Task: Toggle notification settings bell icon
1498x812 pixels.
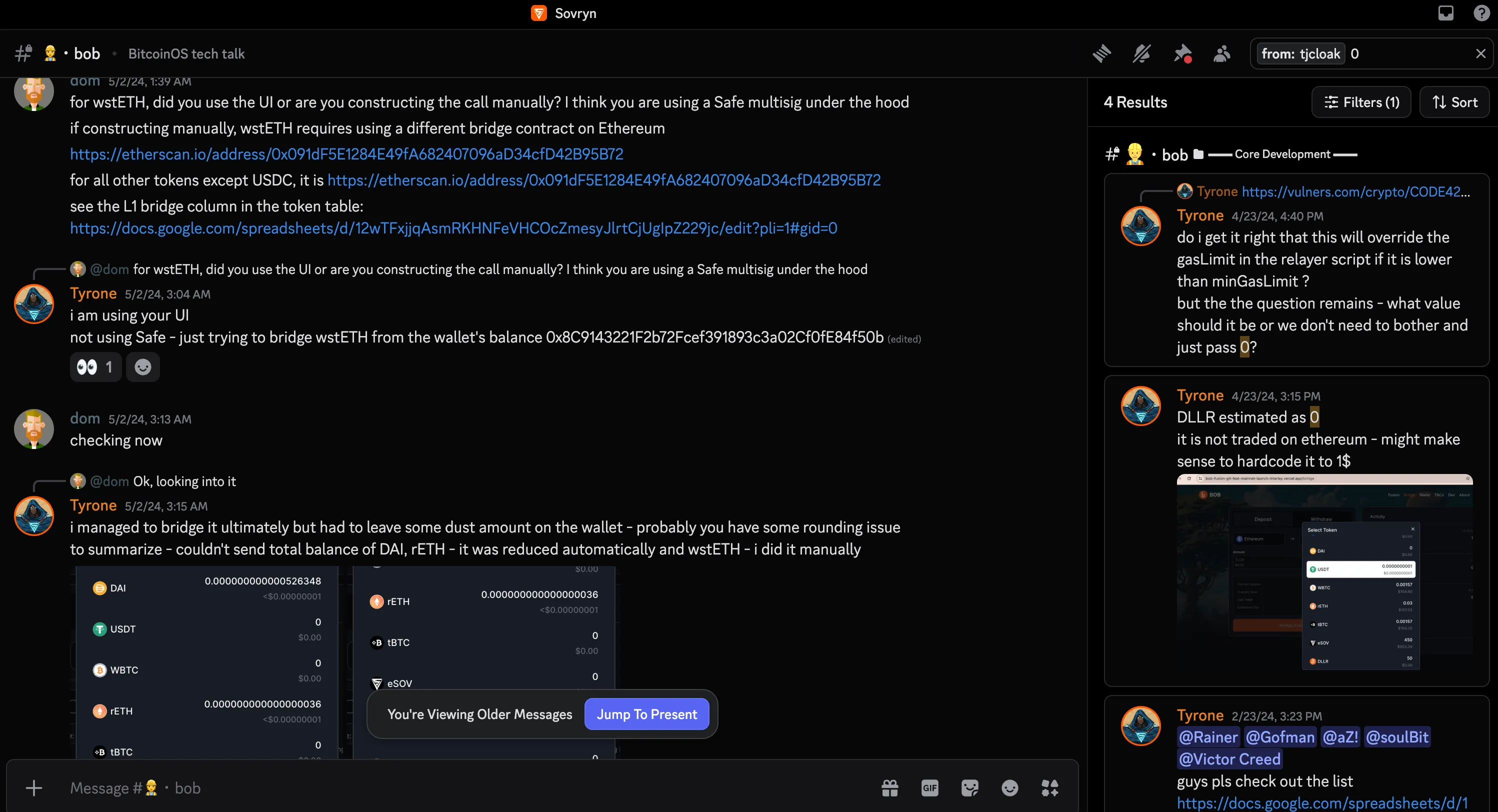Action: coord(1141,54)
